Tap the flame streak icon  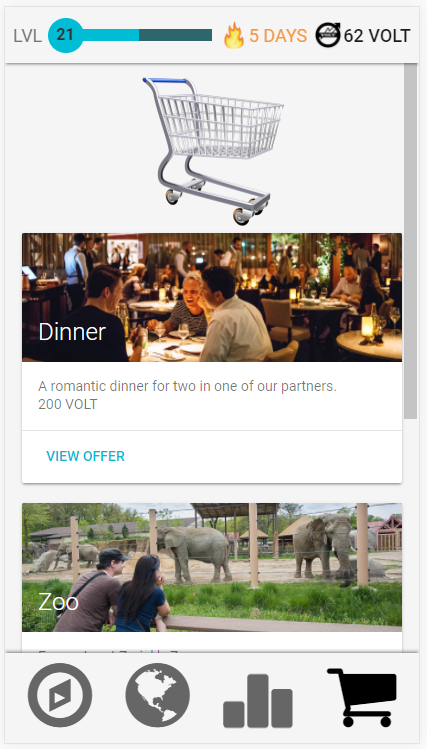click(234, 36)
